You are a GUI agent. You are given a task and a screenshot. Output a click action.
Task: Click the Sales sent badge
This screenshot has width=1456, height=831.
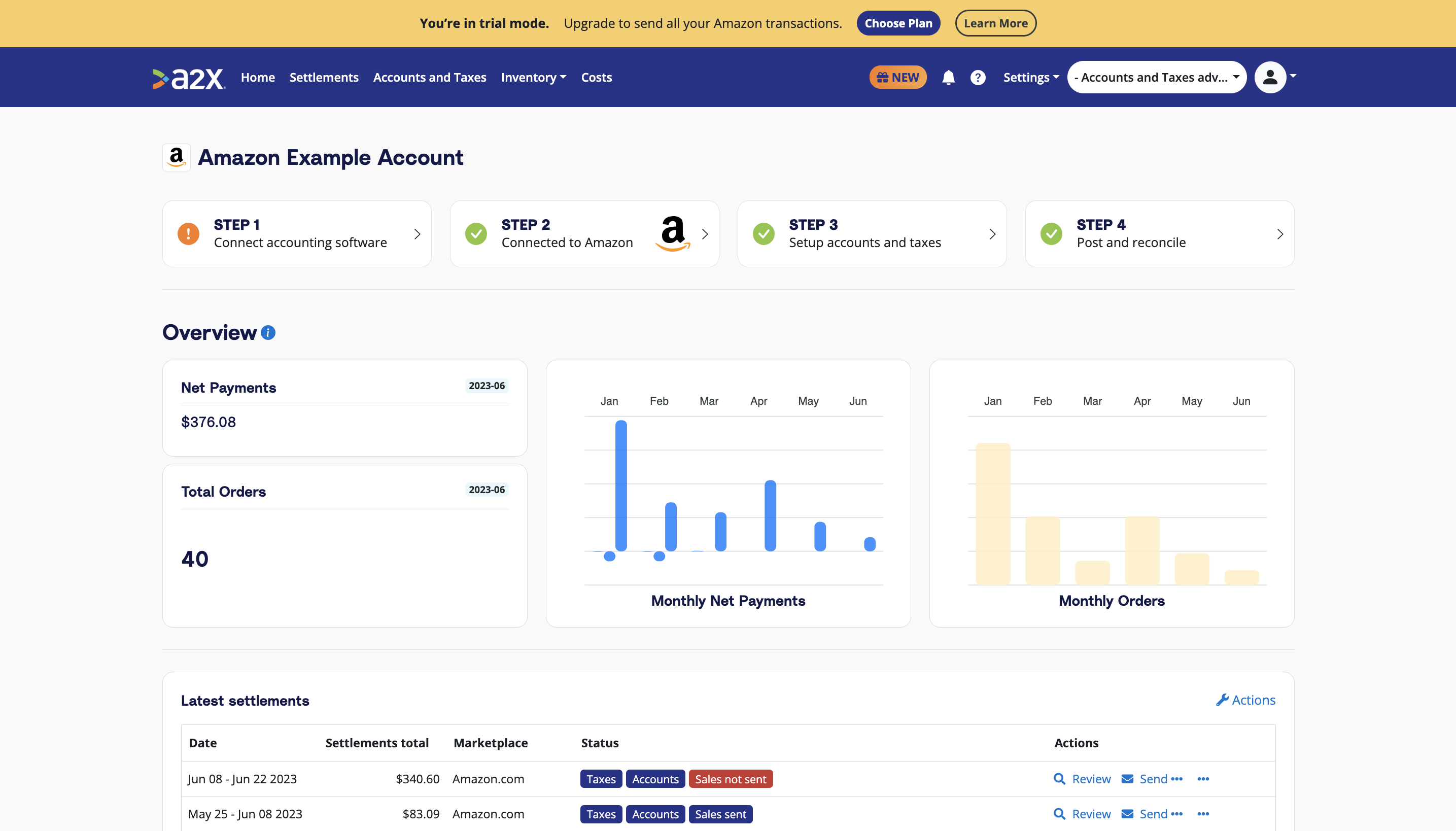click(x=720, y=814)
